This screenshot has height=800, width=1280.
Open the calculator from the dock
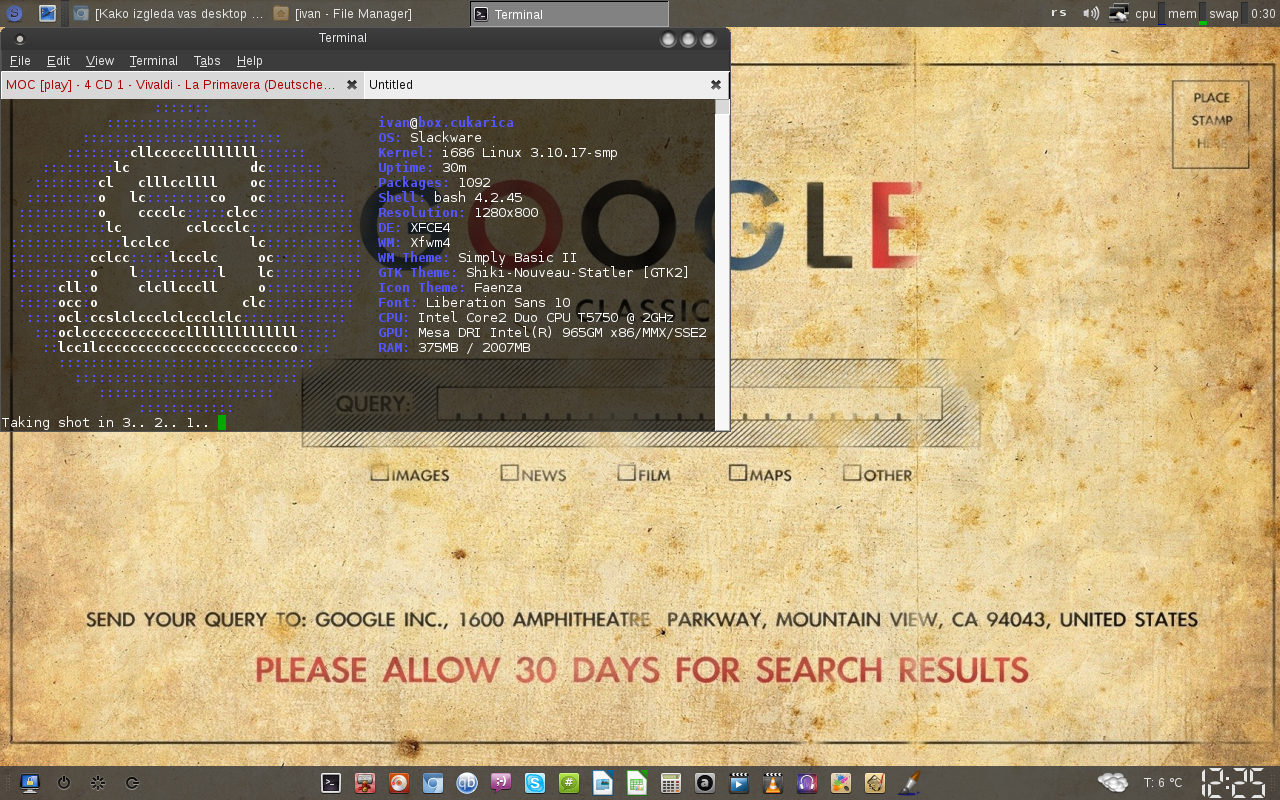[x=671, y=784]
